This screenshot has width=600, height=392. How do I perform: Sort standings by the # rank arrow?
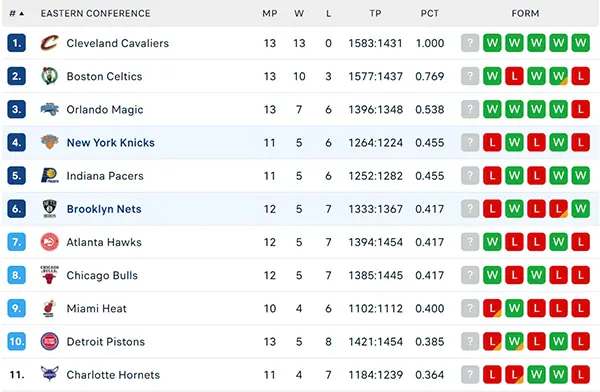16,13
